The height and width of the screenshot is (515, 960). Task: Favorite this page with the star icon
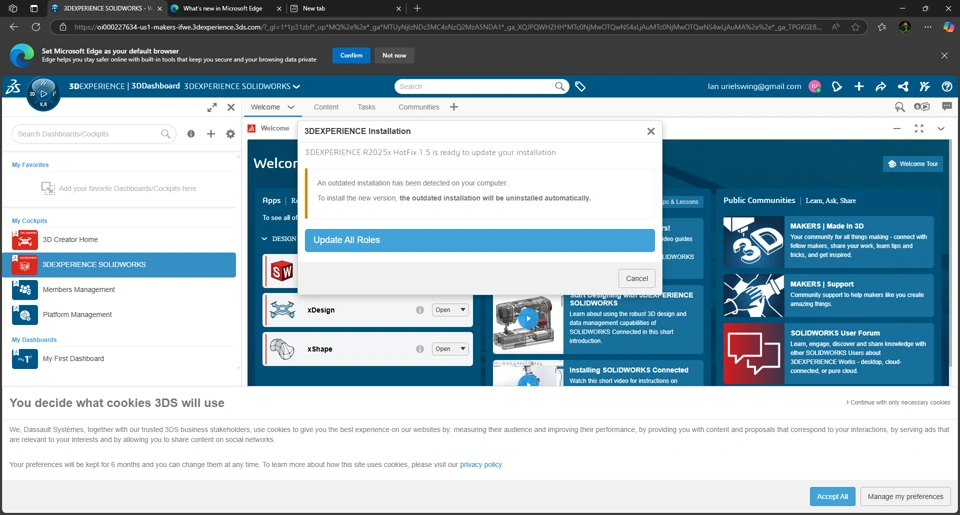855,27
